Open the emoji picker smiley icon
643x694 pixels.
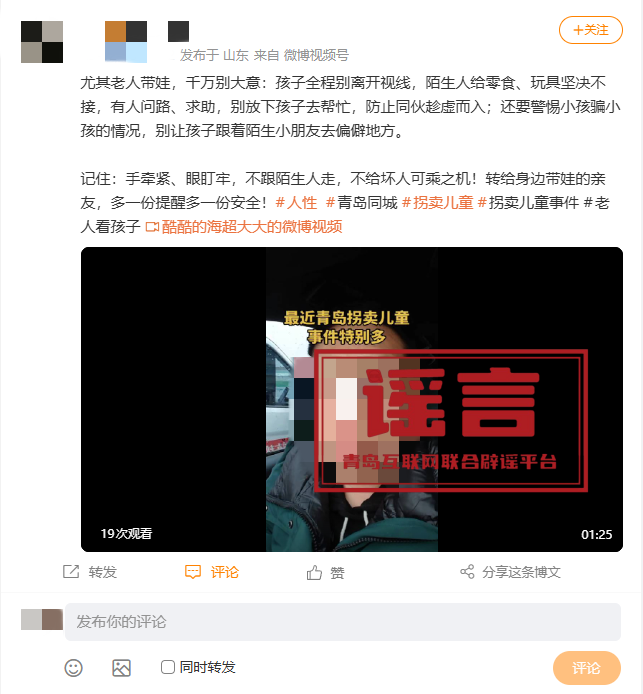click(73, 667)
